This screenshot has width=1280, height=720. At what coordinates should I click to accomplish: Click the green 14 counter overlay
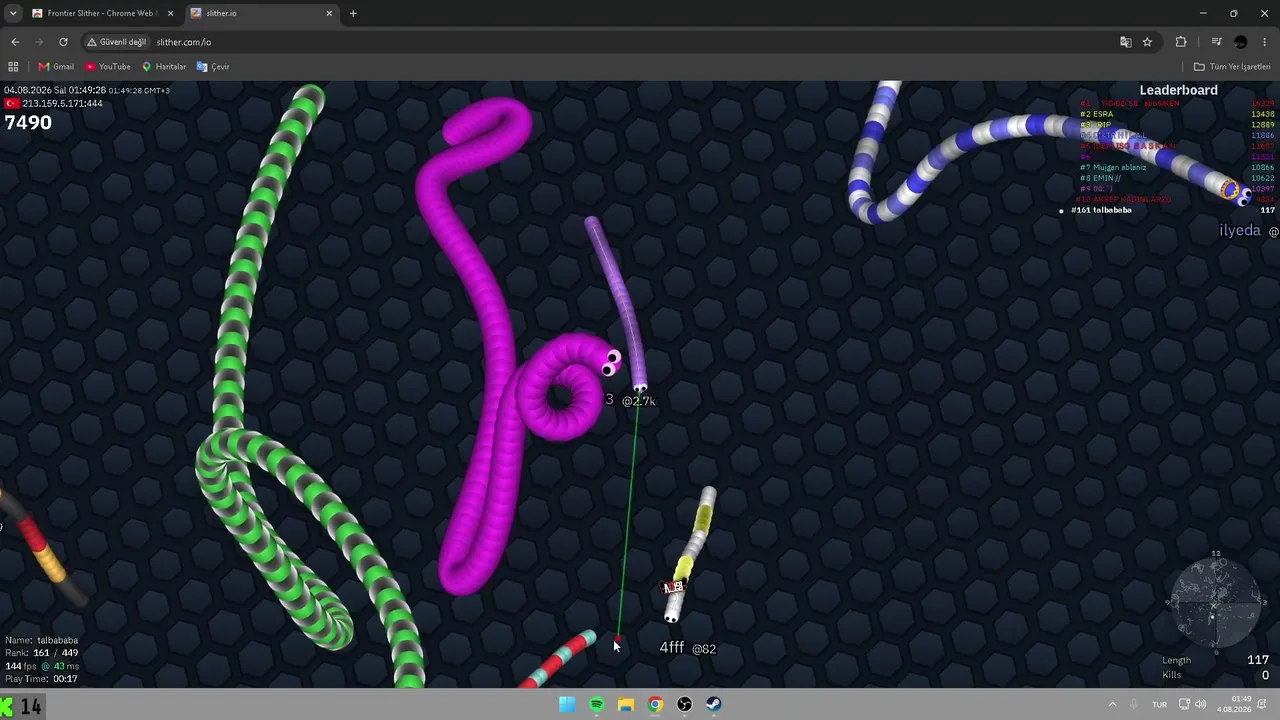(x=22, y=706)
